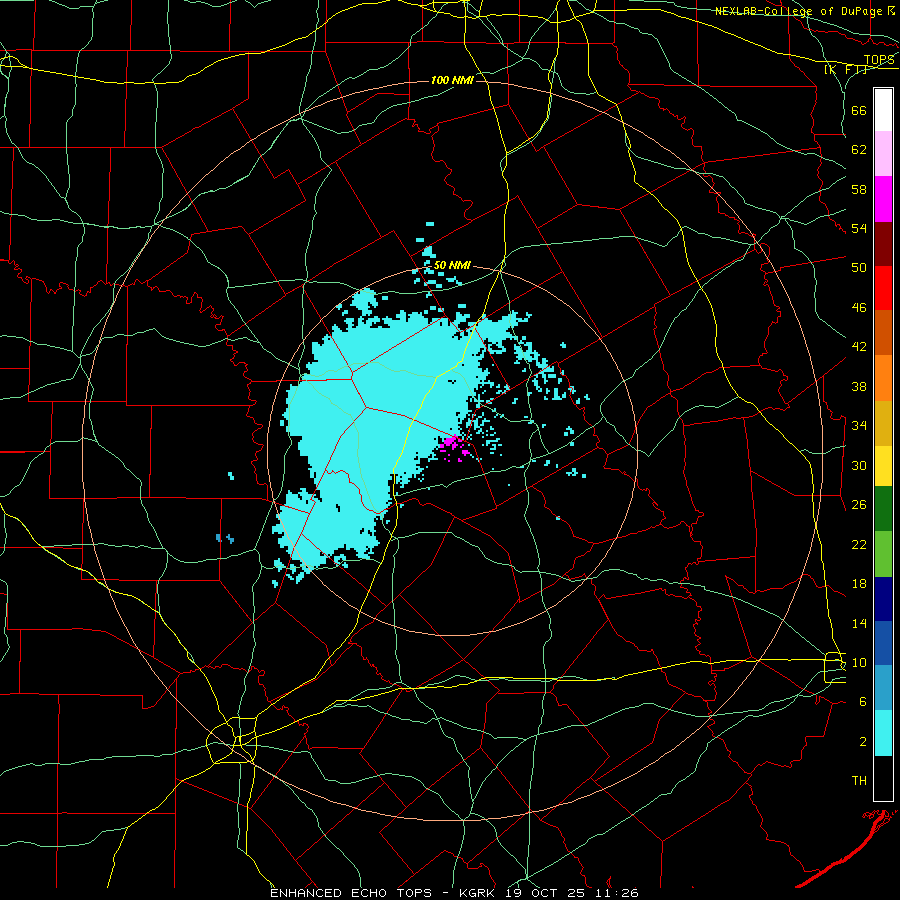Pick the medium blue legend swatch
Viewport: 900px width, 900px height.
point(883,643)
